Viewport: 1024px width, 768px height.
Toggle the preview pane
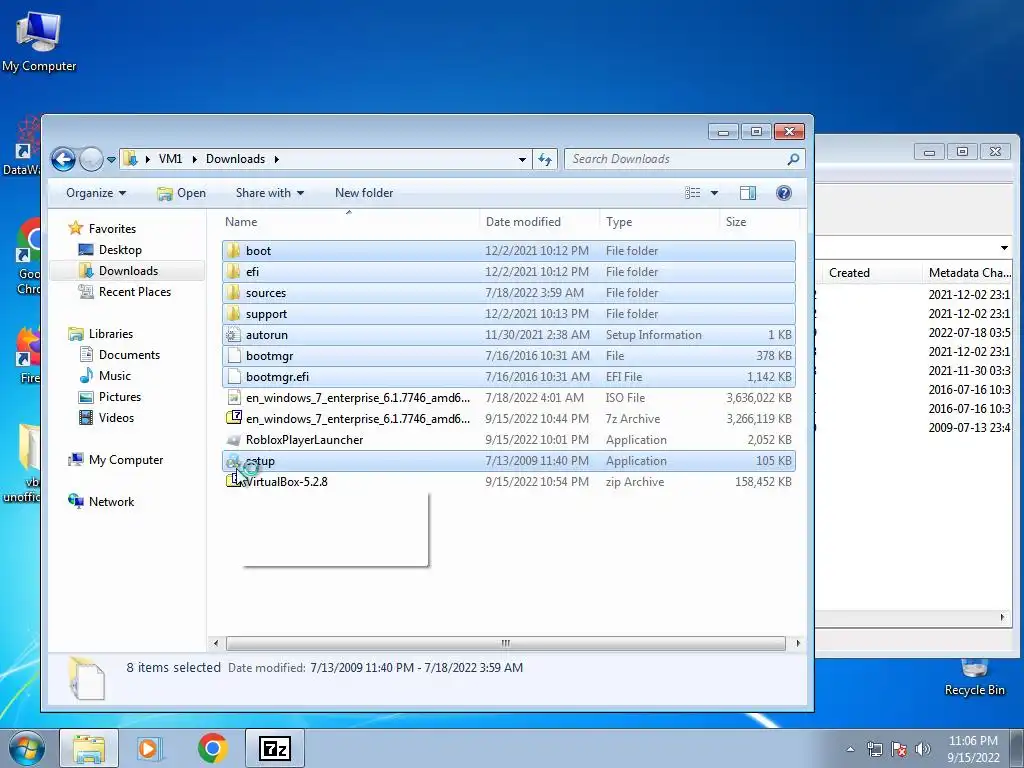748,193
